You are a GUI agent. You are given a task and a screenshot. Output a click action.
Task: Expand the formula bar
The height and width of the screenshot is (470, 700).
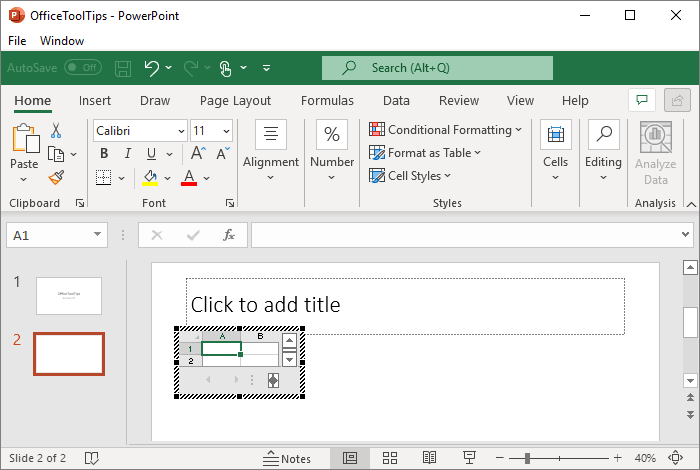pyautogui.click(x=685, y=234)
